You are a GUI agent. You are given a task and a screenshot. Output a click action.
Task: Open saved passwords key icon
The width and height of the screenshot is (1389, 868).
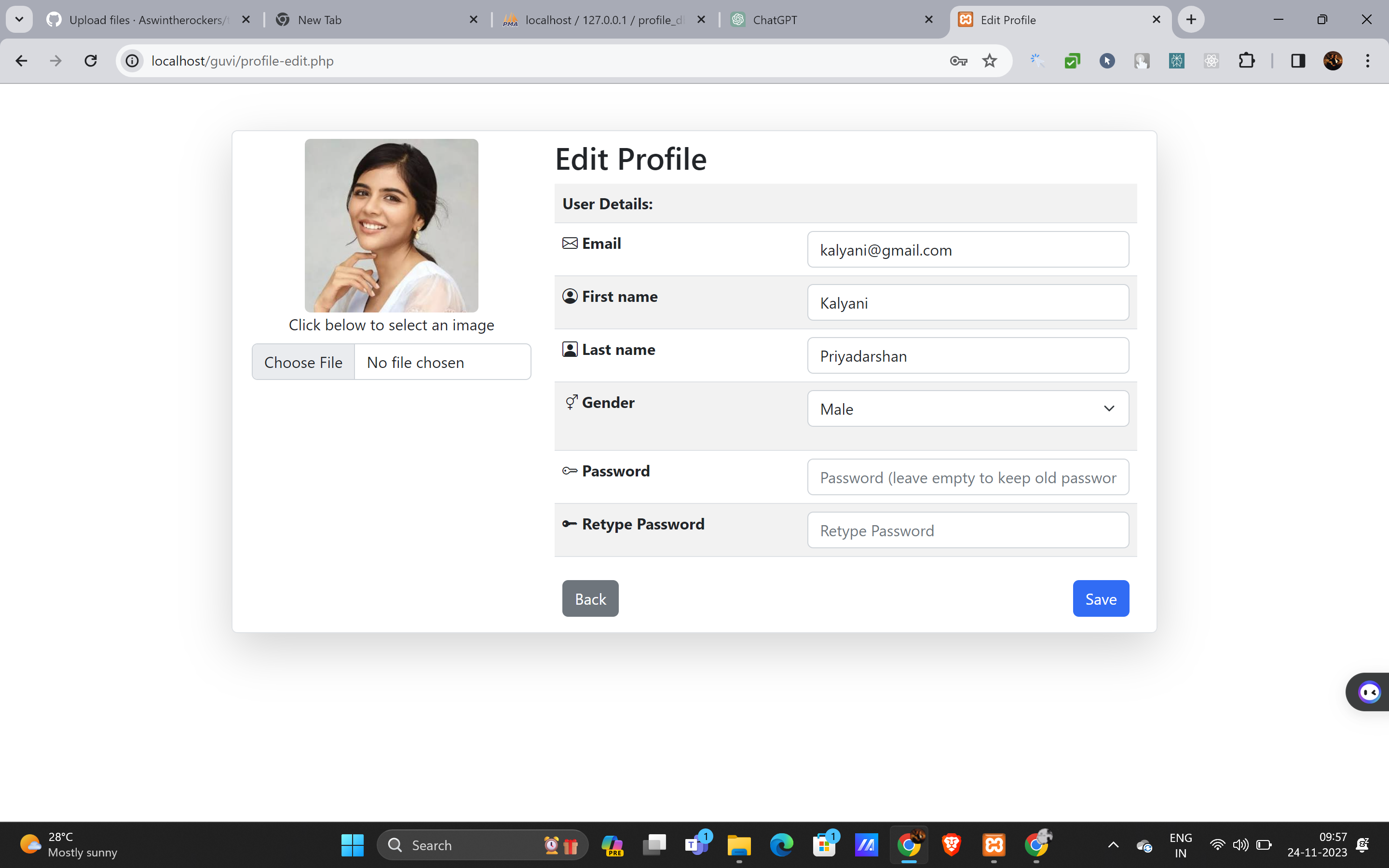[x=958, y=61]
